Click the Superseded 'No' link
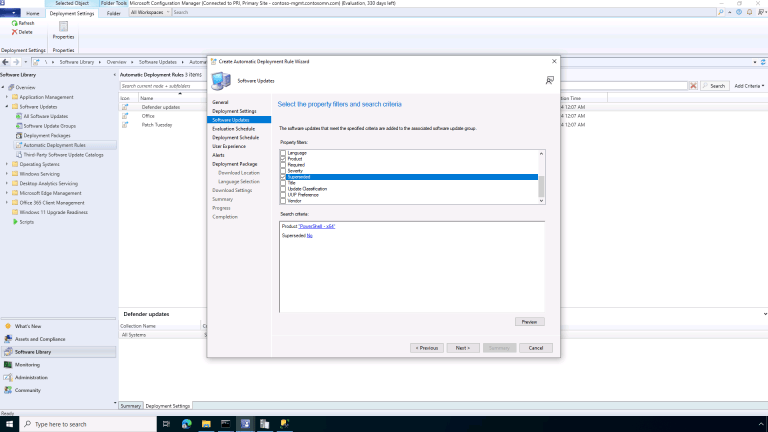768x432 pixels. (310, 236)
